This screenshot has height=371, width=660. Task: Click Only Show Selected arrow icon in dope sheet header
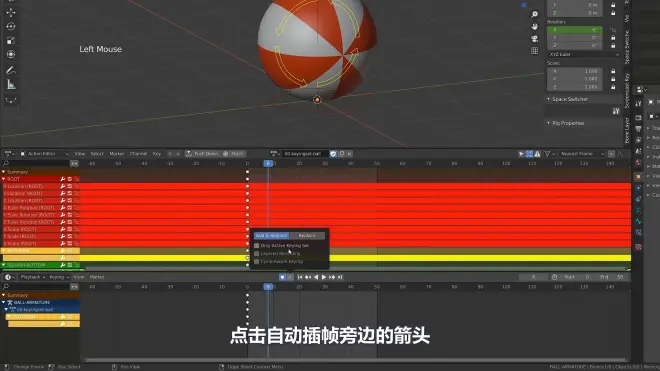521,154
